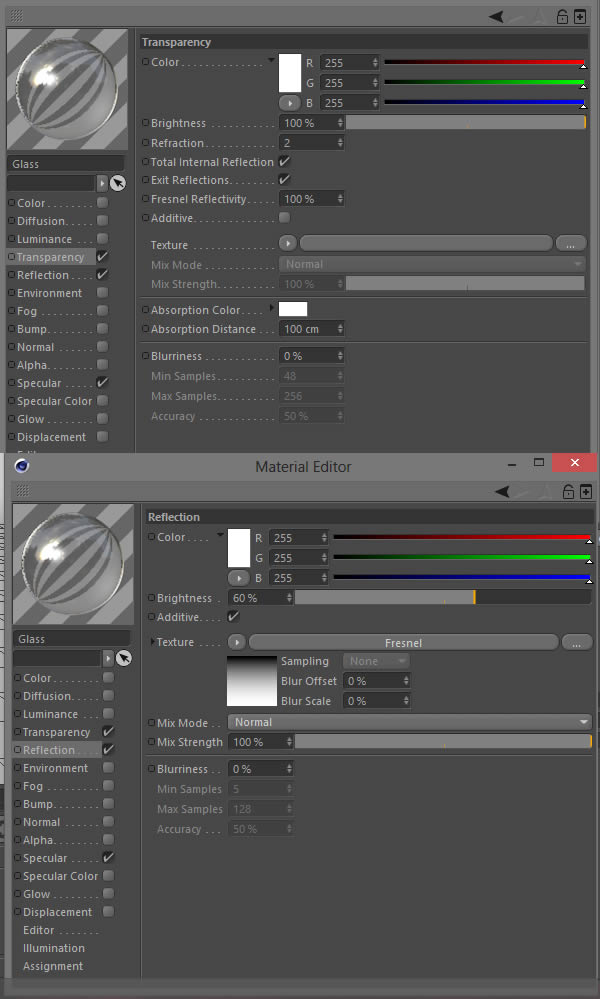Click Cinema 4D logo in Material Editor title bar
600x999 pixels.
point(22,466)
